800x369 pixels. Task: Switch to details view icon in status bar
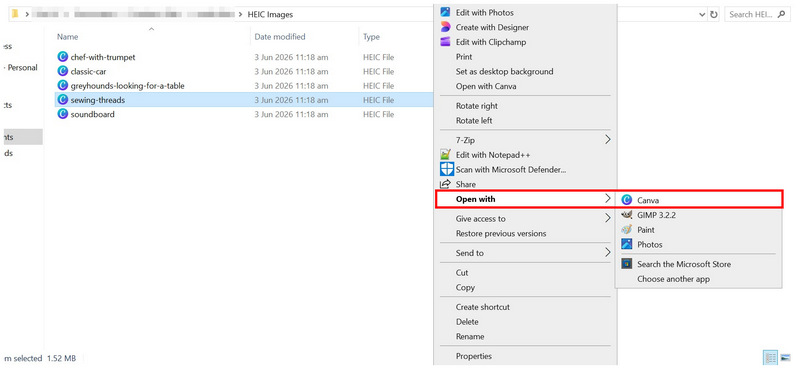coord(770,357)
